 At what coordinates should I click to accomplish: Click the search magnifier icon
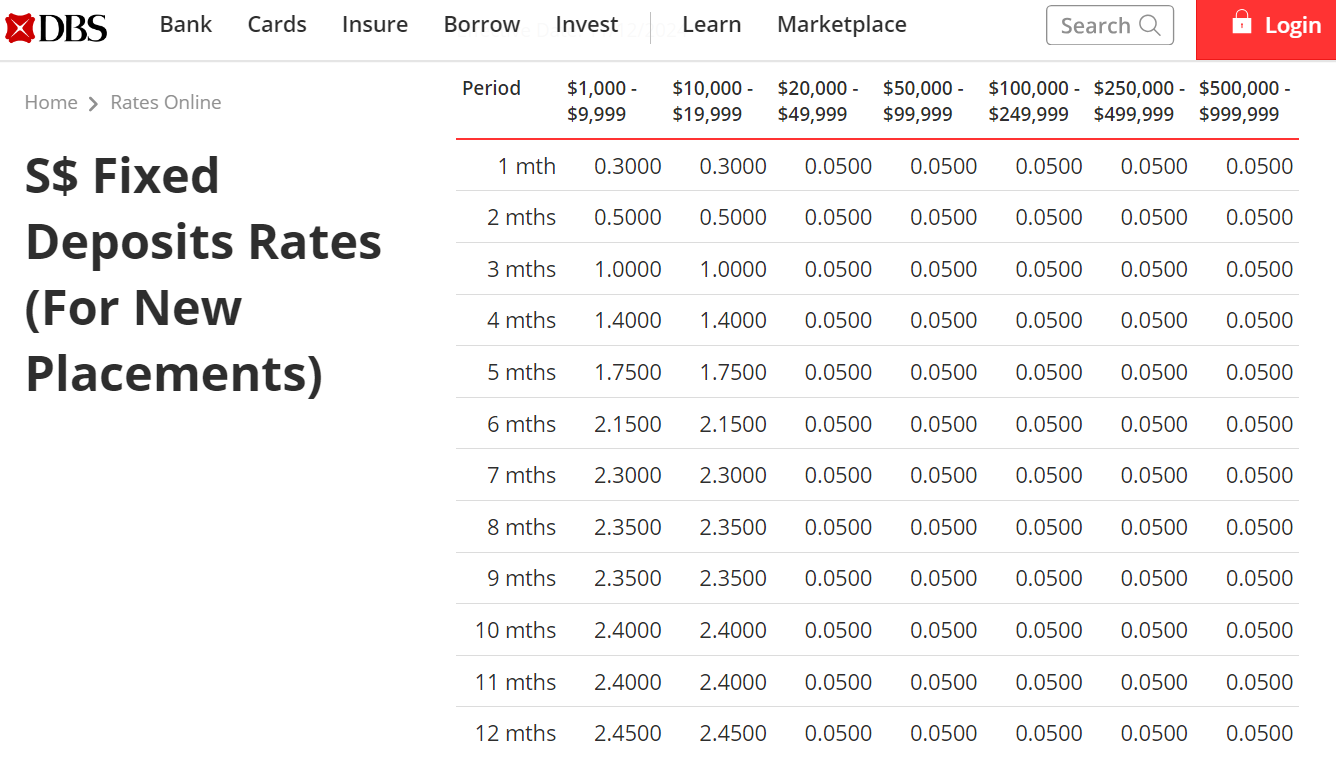1150,25
